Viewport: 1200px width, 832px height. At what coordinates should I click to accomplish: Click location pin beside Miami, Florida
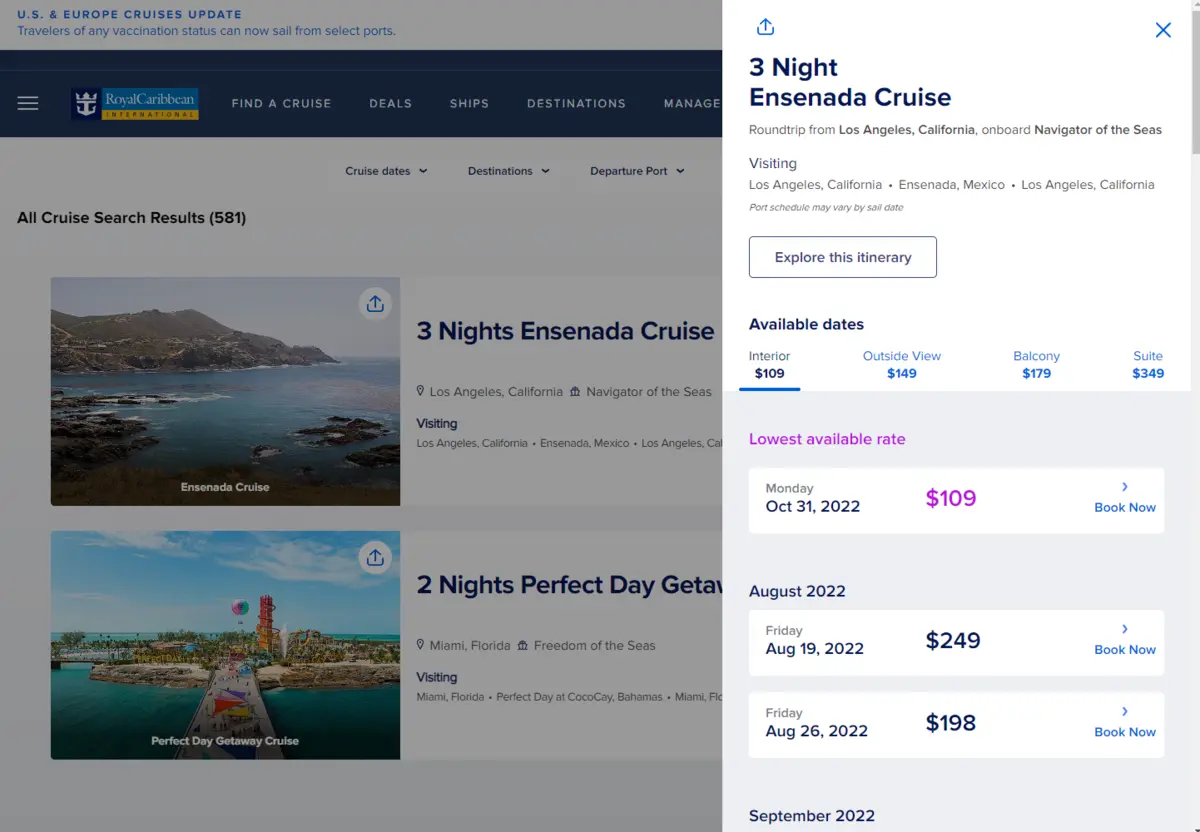coord(420,646)
